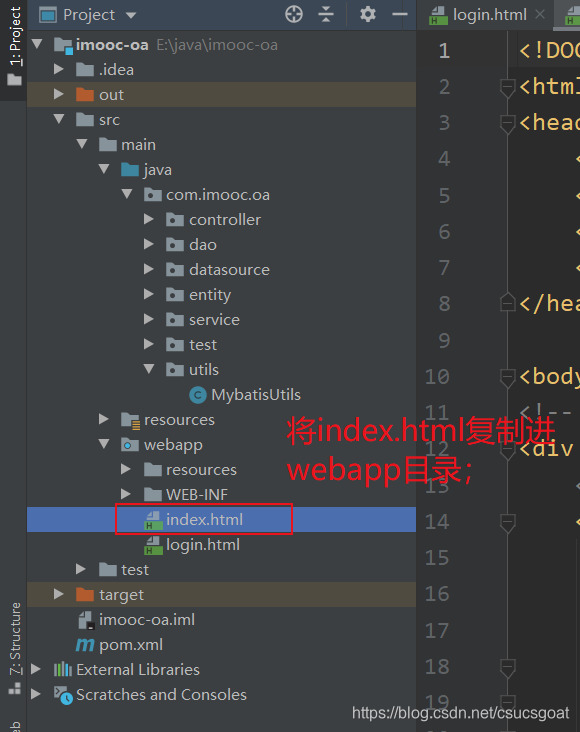This screenshot has height=732, width=580.
Task: Toggle code fold marker on line 10
Action: [507, 377]
